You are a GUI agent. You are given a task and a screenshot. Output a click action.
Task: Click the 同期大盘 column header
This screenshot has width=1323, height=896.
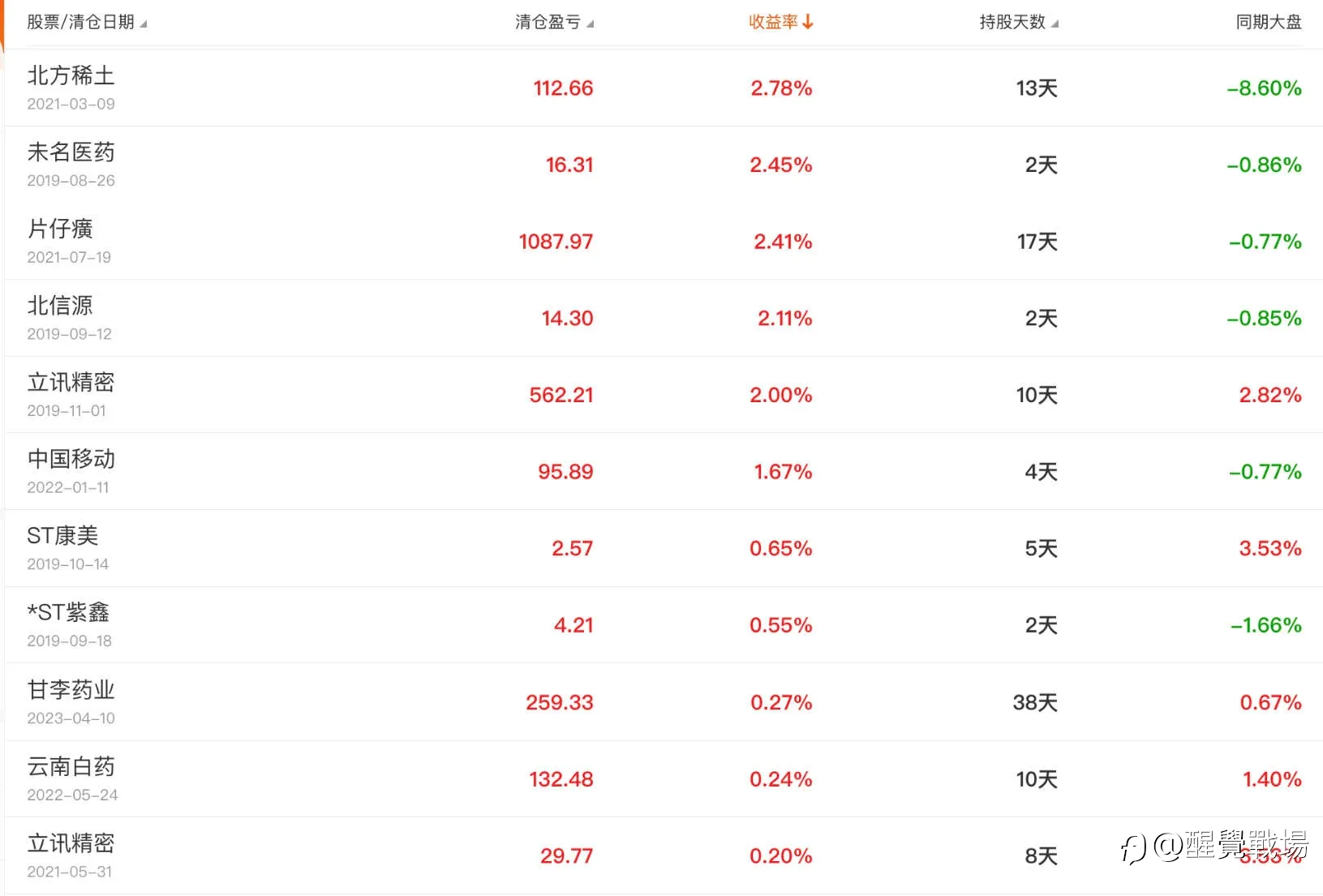pos(1269,22)
